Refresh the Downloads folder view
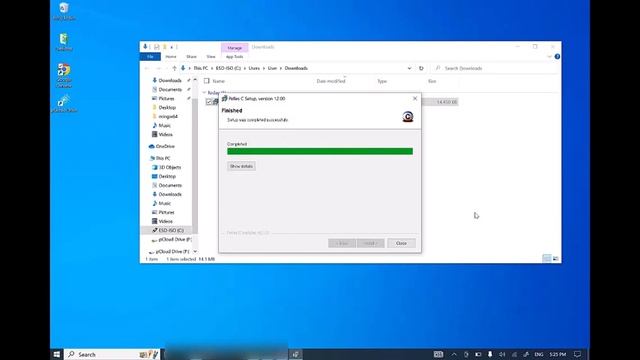 421,68
